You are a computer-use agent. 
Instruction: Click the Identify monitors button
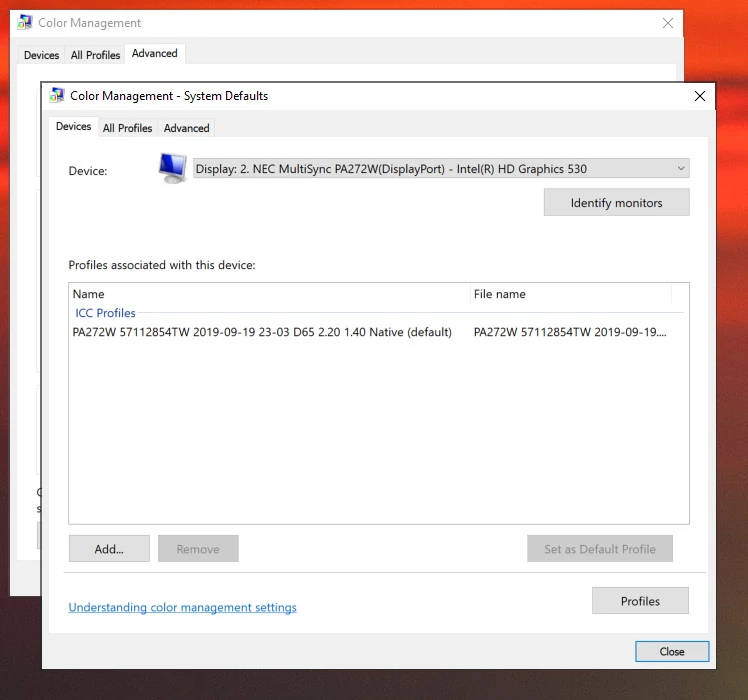(616, 202)
